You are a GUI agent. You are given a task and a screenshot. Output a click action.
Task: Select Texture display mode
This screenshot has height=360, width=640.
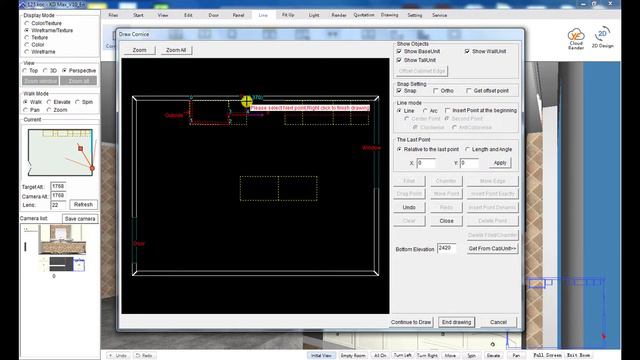[27, 38]
